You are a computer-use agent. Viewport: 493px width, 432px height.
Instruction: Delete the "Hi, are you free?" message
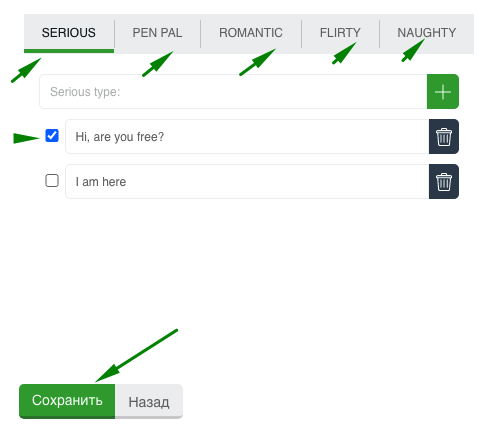pyautogui.click(x=444, y=136)
